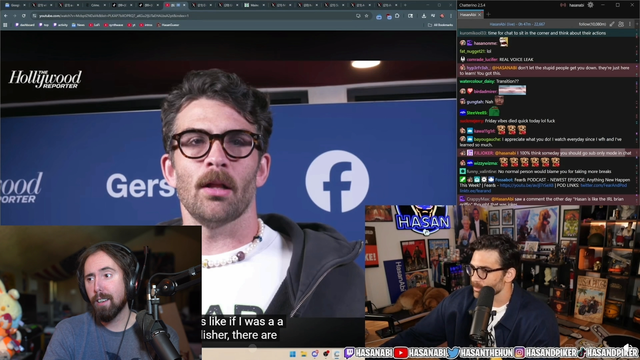Image resolution: width=640 pixels, height=360 pixels.
Task: Open a new browser tab
Action: 405,5
